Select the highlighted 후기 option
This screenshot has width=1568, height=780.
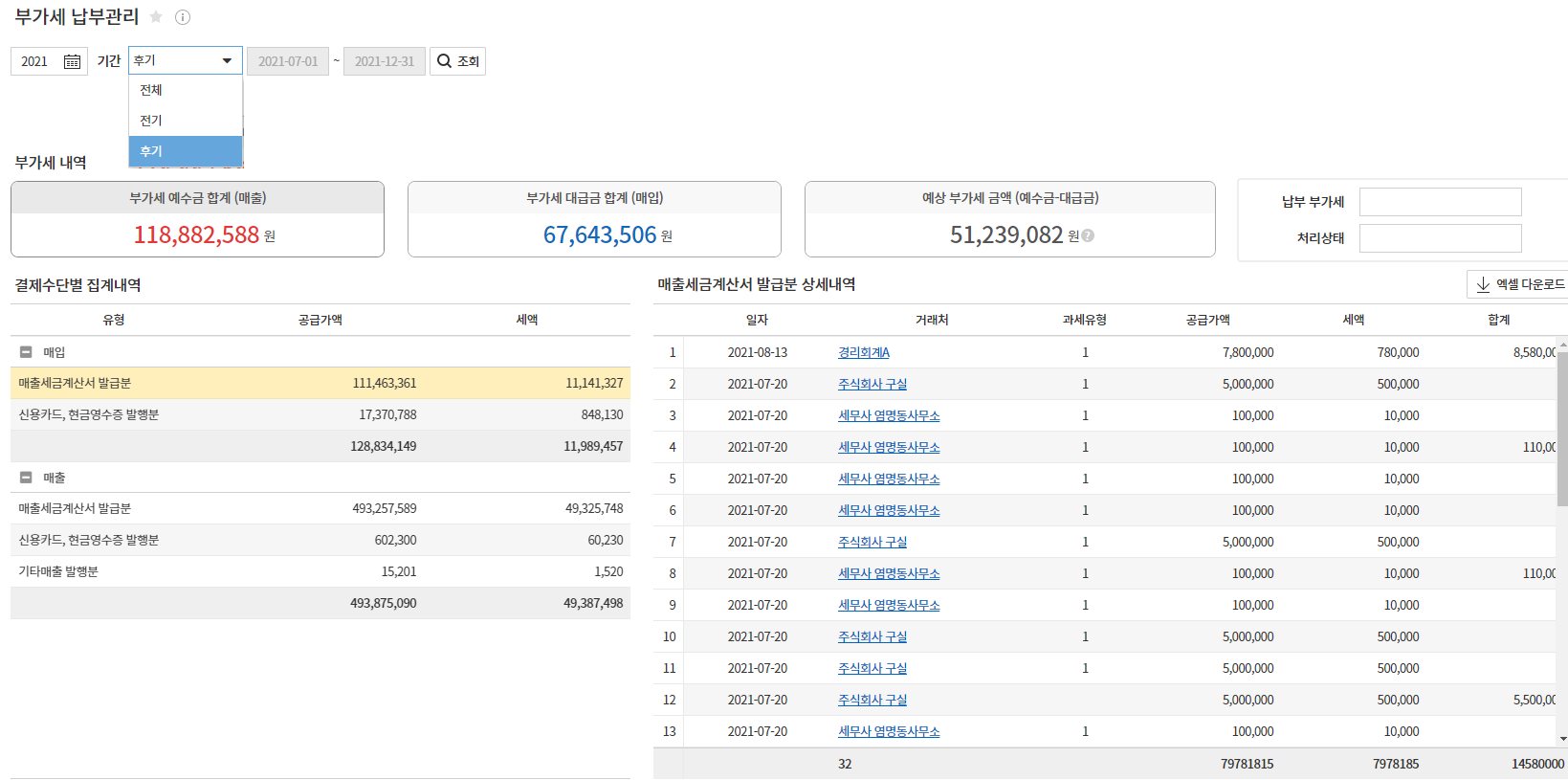(151, 151)
